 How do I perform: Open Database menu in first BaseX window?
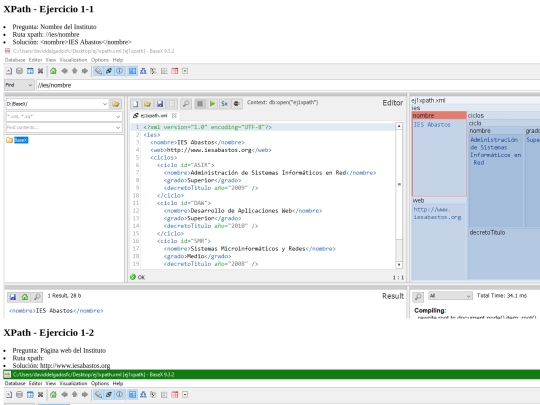click(15, 60)
